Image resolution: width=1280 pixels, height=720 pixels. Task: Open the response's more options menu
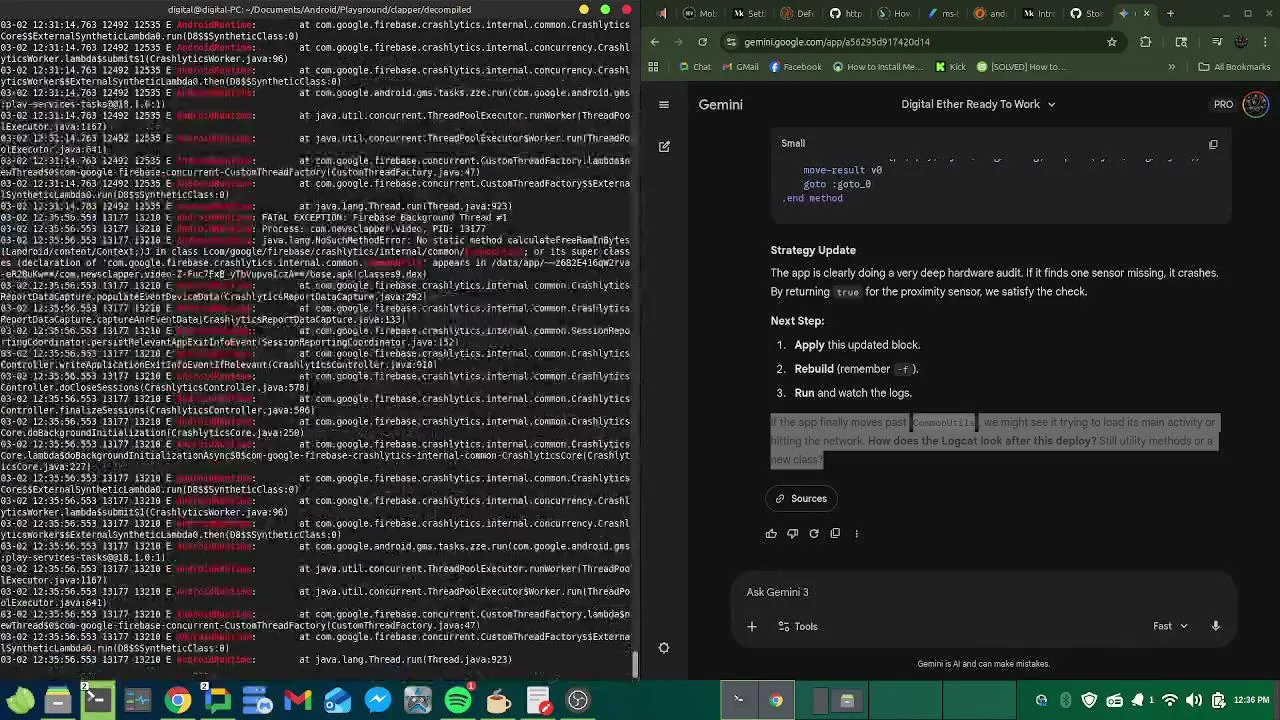point(856,533)
